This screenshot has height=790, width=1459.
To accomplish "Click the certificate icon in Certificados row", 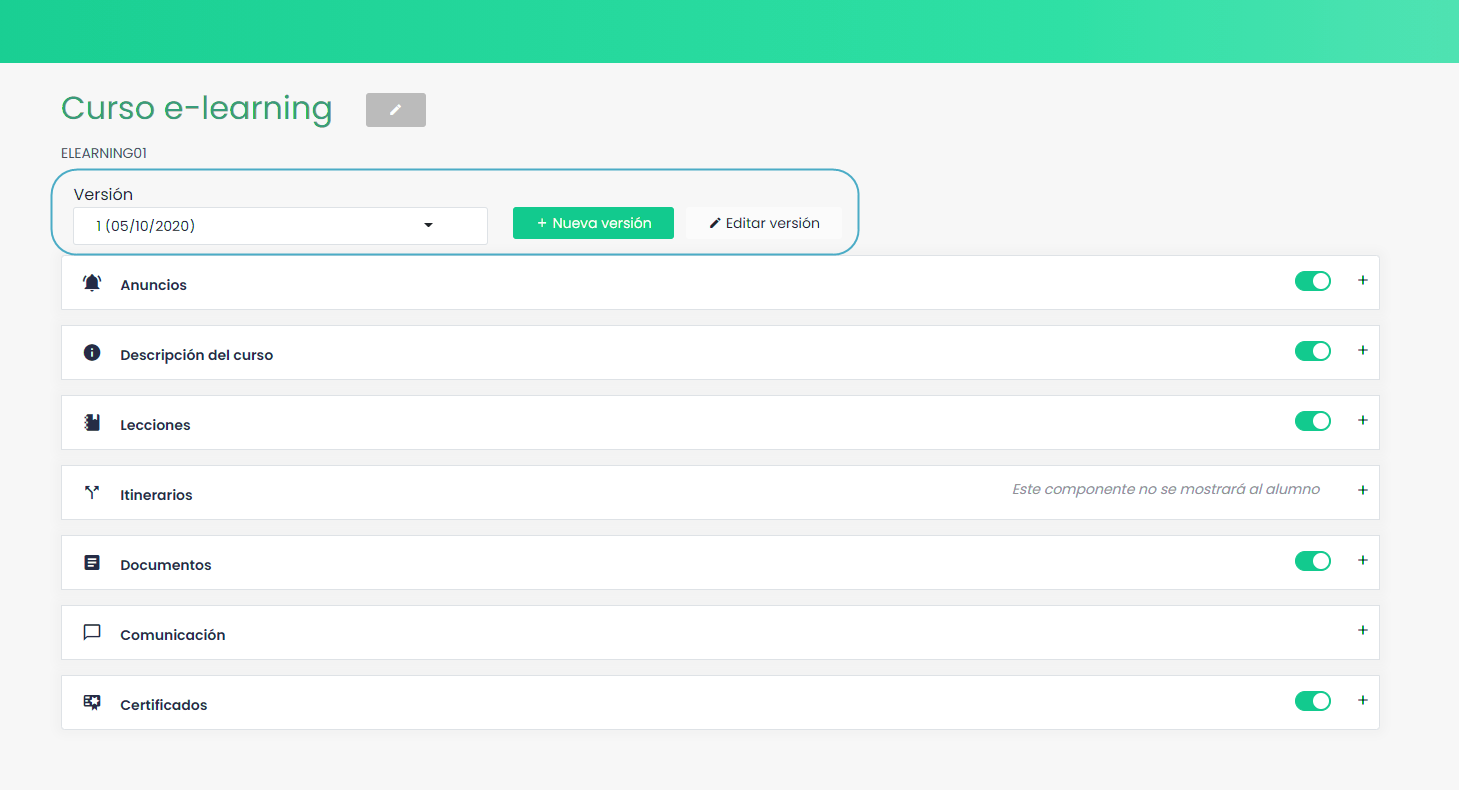I will pyautogui.click(x=92, y=703).
